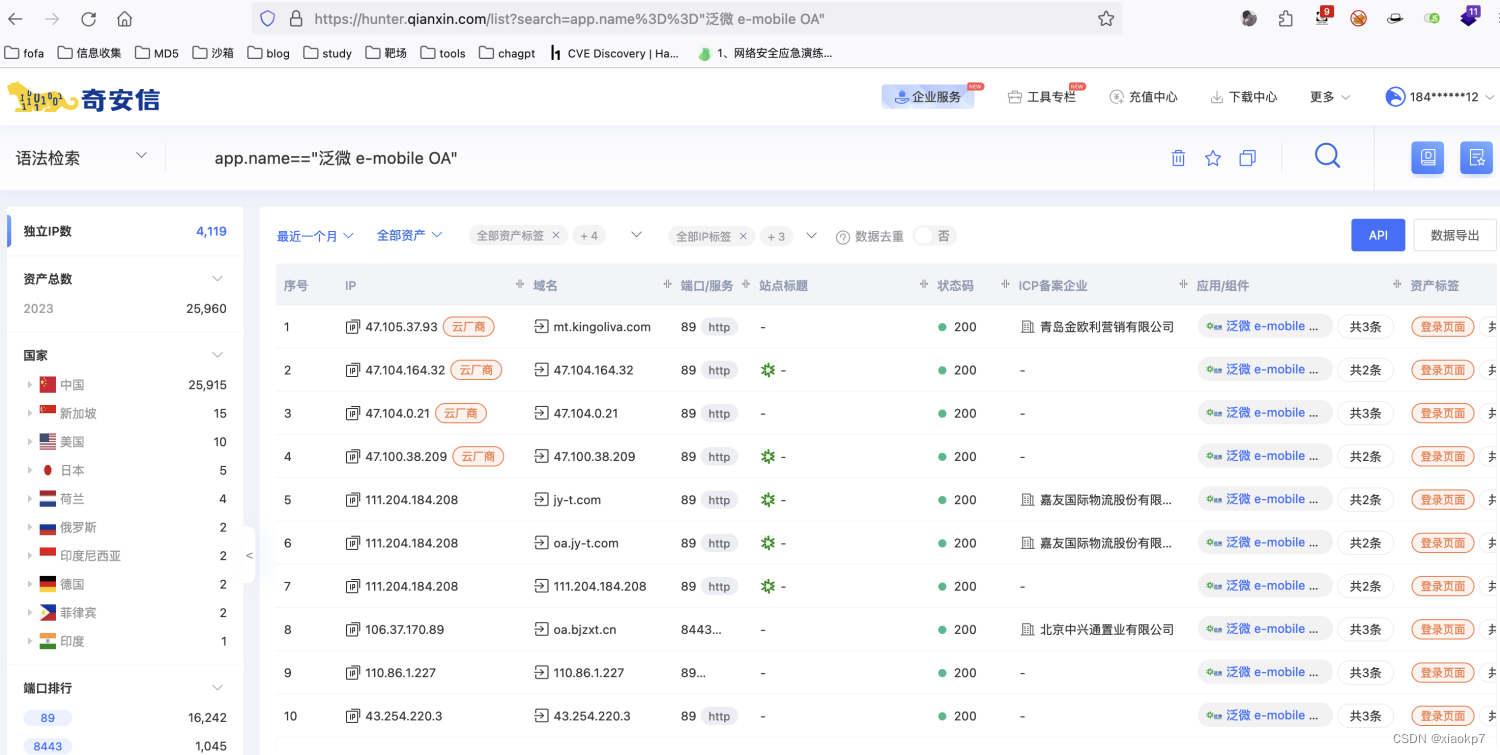Open the first blue square icon beside search
The height and width of the screenshot is (755, 1500).
click(x=1427, y=157)
